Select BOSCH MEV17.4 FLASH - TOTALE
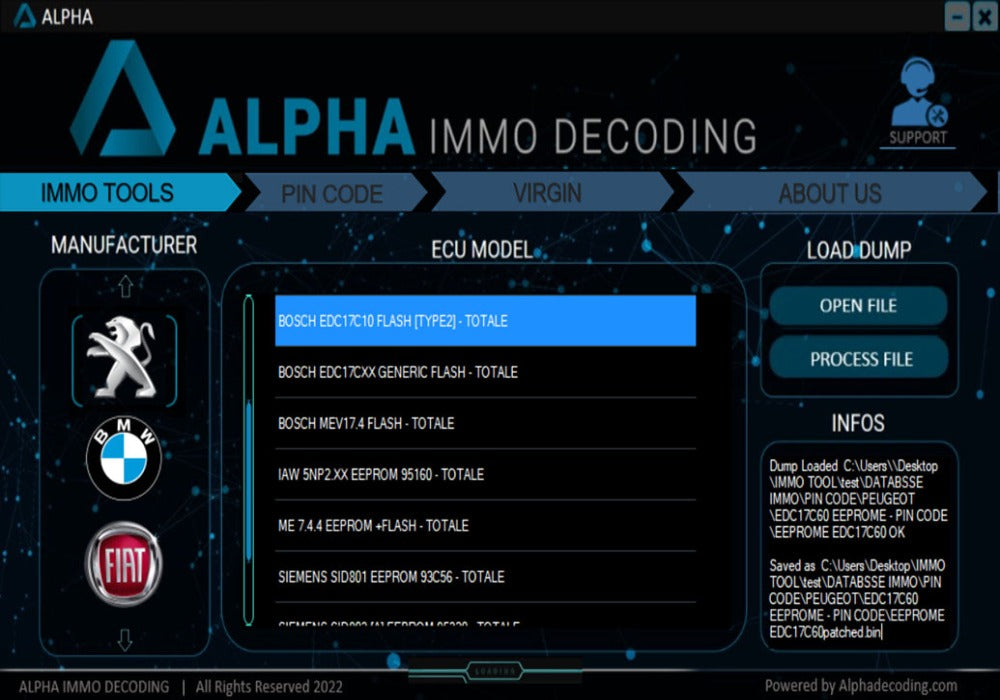The height and width of the screenshot is (700, 1000). 485,423
